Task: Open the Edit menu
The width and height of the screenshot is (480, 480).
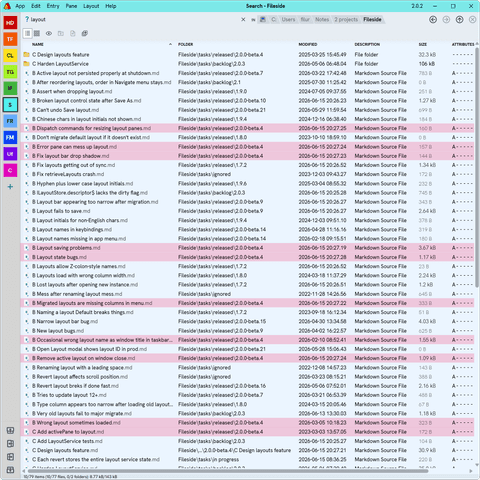Action: pyautogui.click(x=36, y=6)
